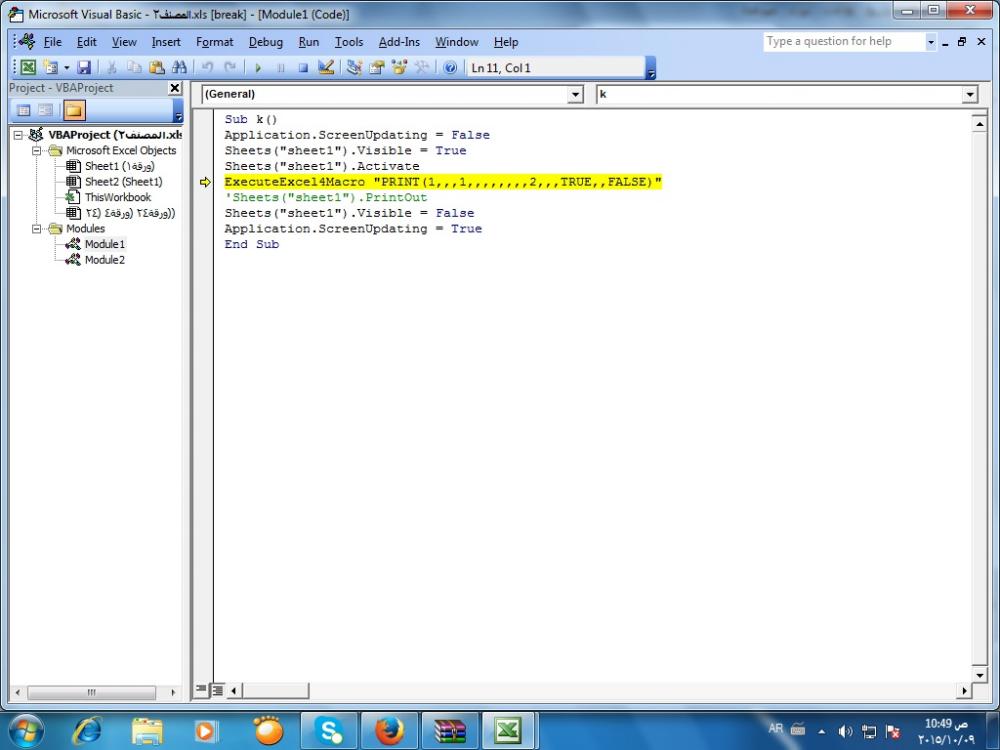Click the yellow execution arrow in the margin

205,182
